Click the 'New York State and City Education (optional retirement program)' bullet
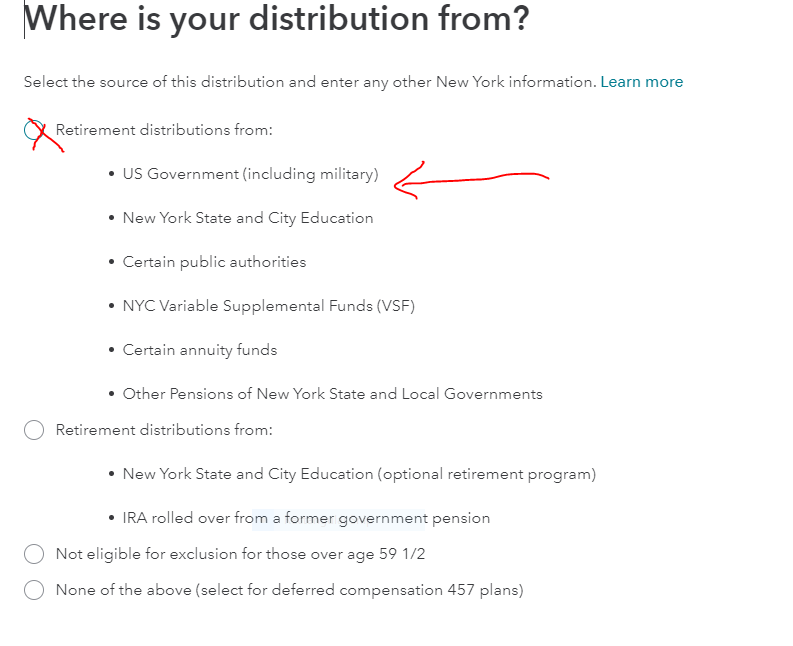This screenshot has width=793, height=646. 359,474
